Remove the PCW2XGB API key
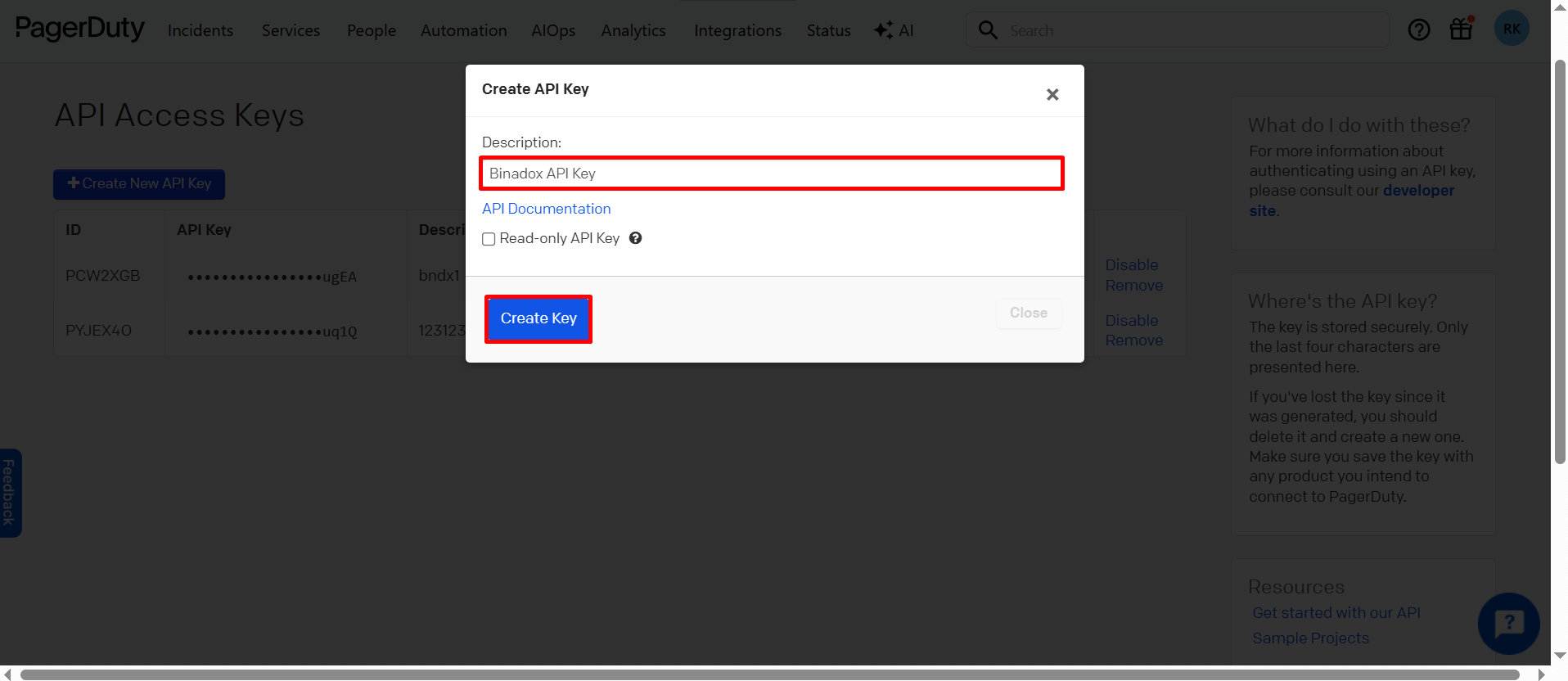 click(1134, 286)
